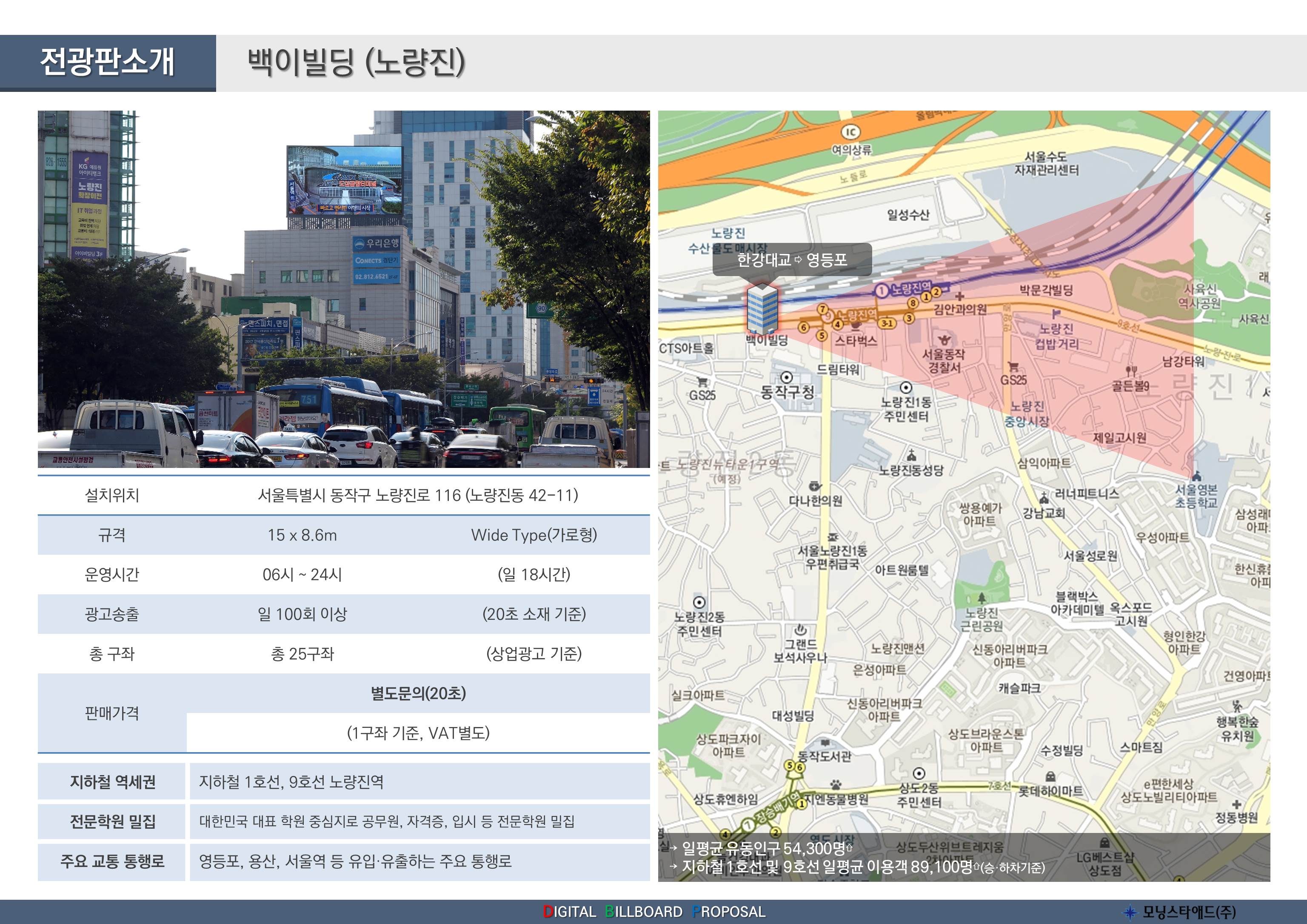Click the 판매가격 별도문의(20초) cell
This screenshot has width=1307, height=924.
[x=418, y=693]
